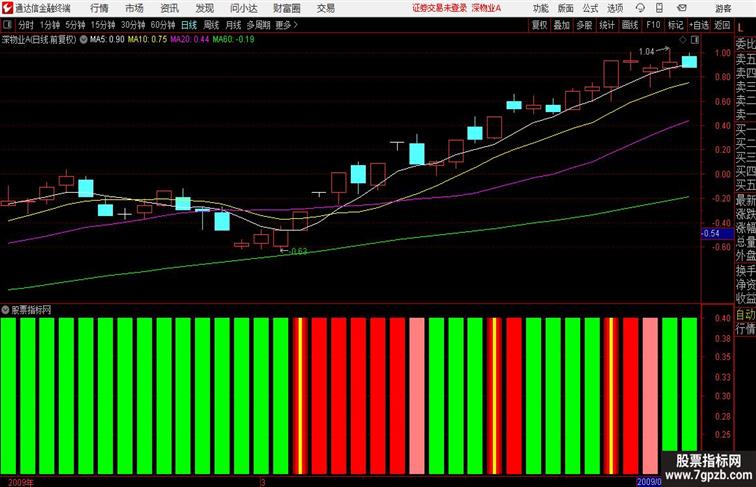756x487 pixels.
Task: Click 证券交易未登录 login status text
Action: click(x=440, y=8)
